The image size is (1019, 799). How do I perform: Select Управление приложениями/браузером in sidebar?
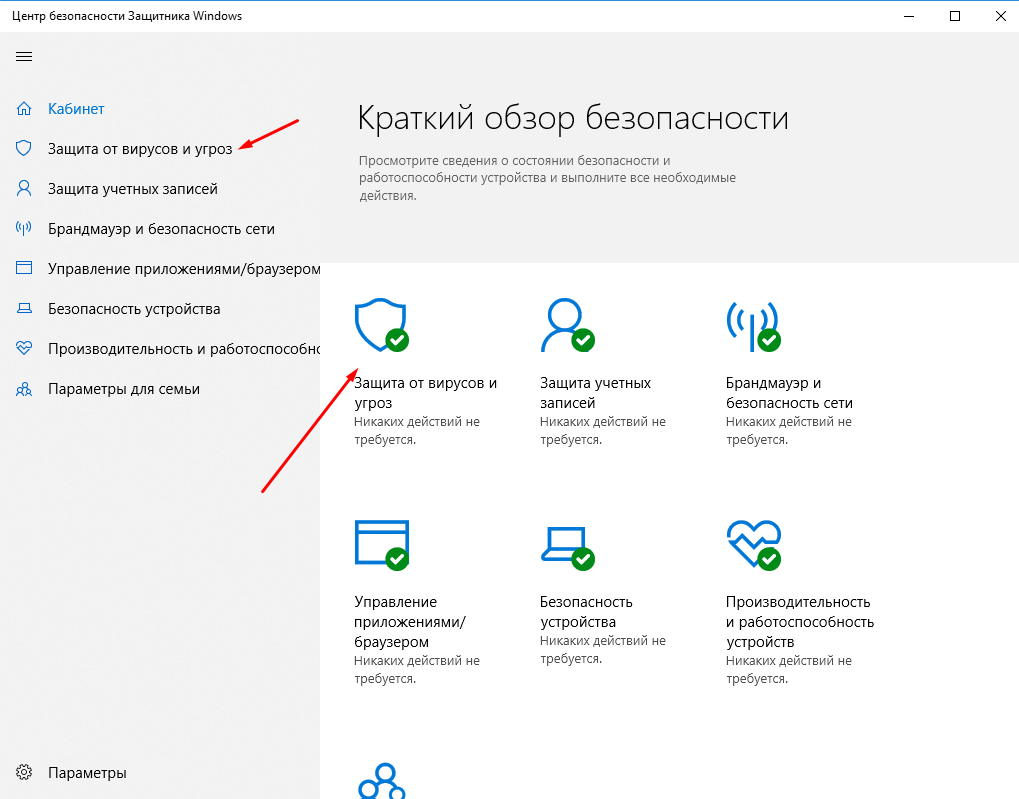(x=184, y=269)
